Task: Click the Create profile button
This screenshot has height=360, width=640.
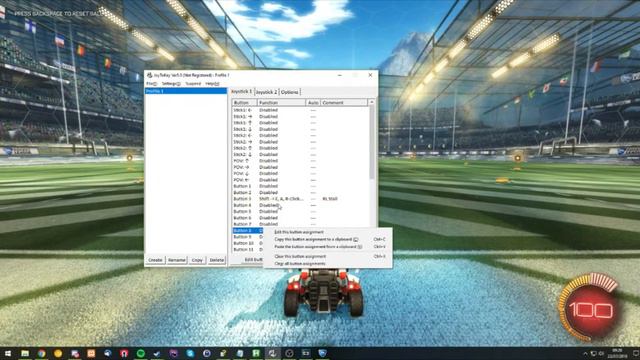Action: click(155, 260)
